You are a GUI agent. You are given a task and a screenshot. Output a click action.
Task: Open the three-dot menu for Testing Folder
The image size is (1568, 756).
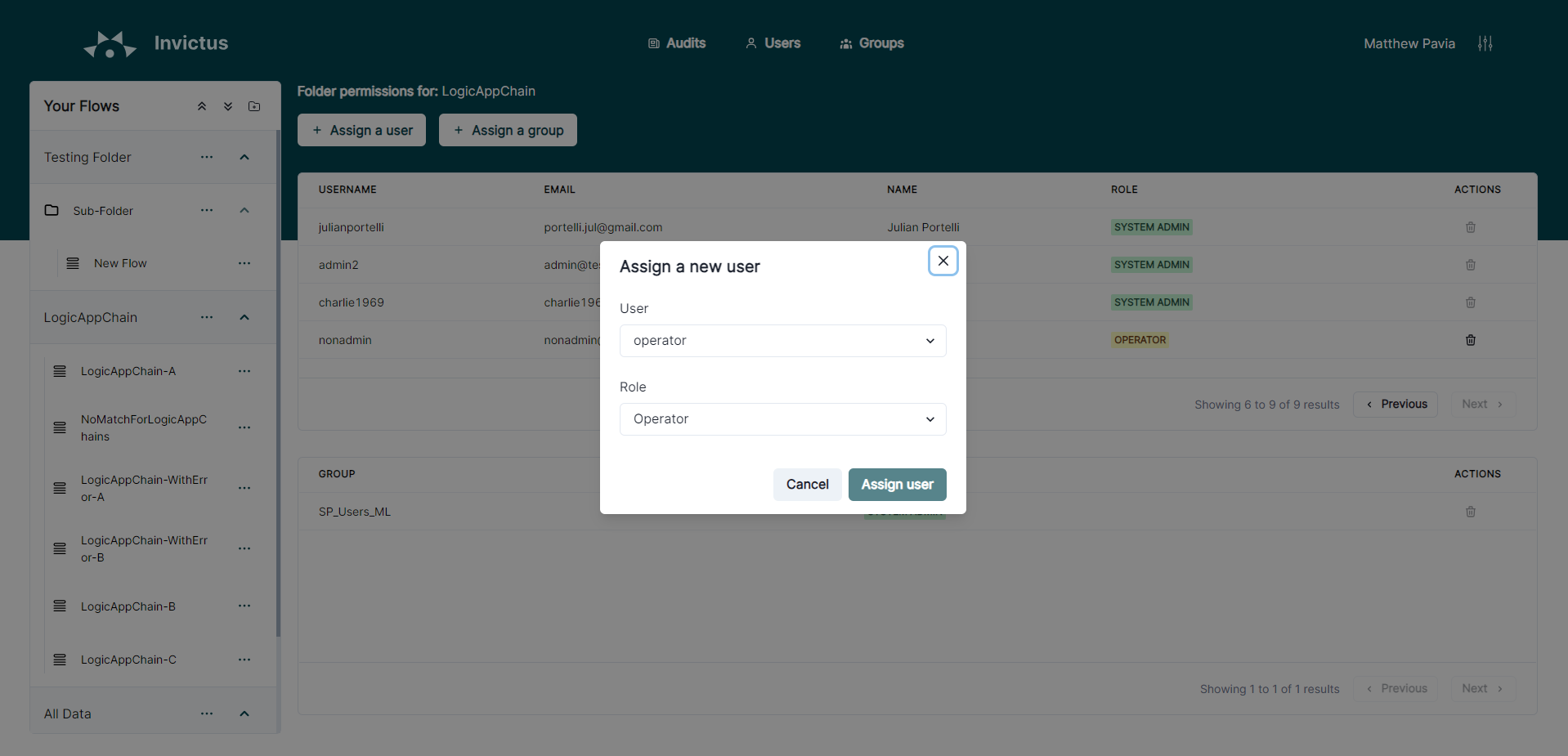[207, 157]
